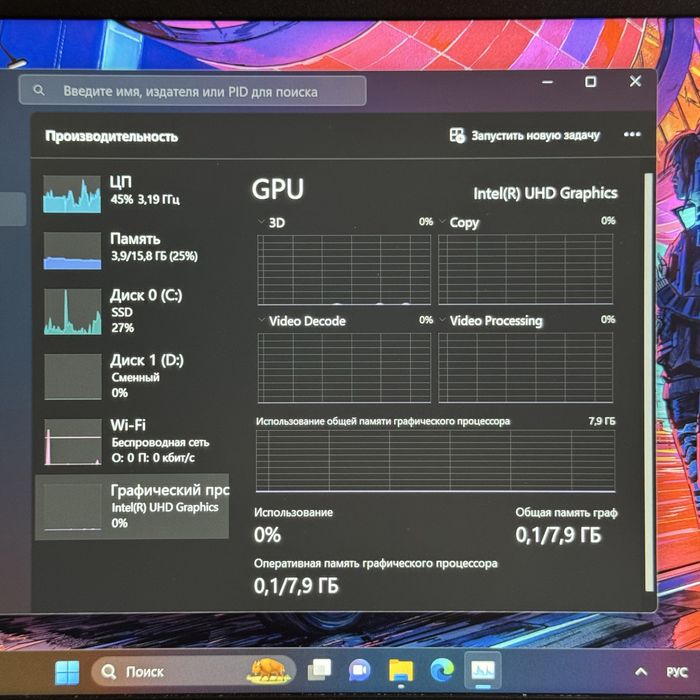Open the Windows Start menu
The image size is (700, 700).
(x=67, y=672)
